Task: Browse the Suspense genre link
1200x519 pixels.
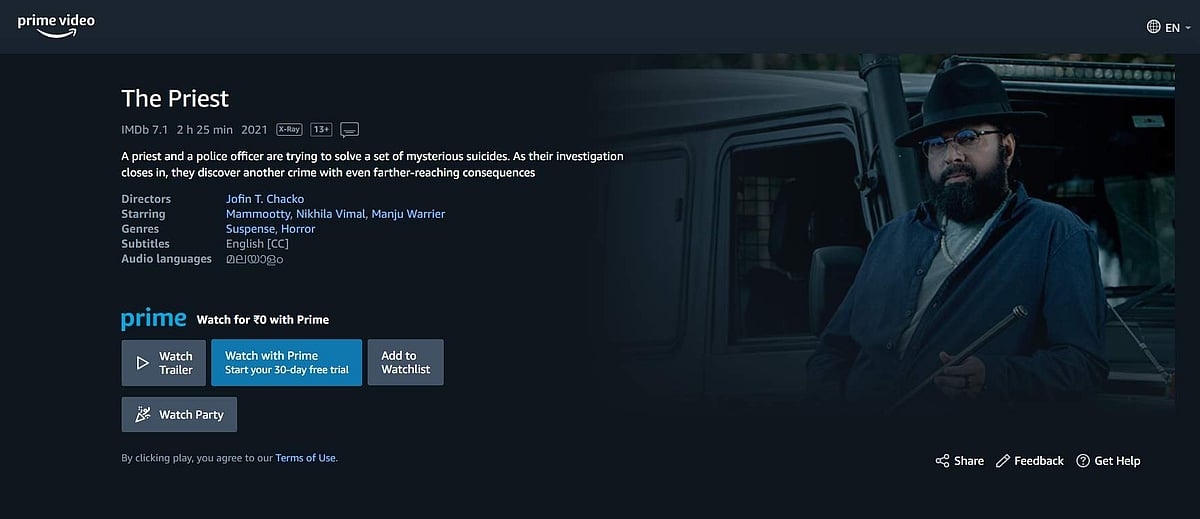Action: (251, 229)
